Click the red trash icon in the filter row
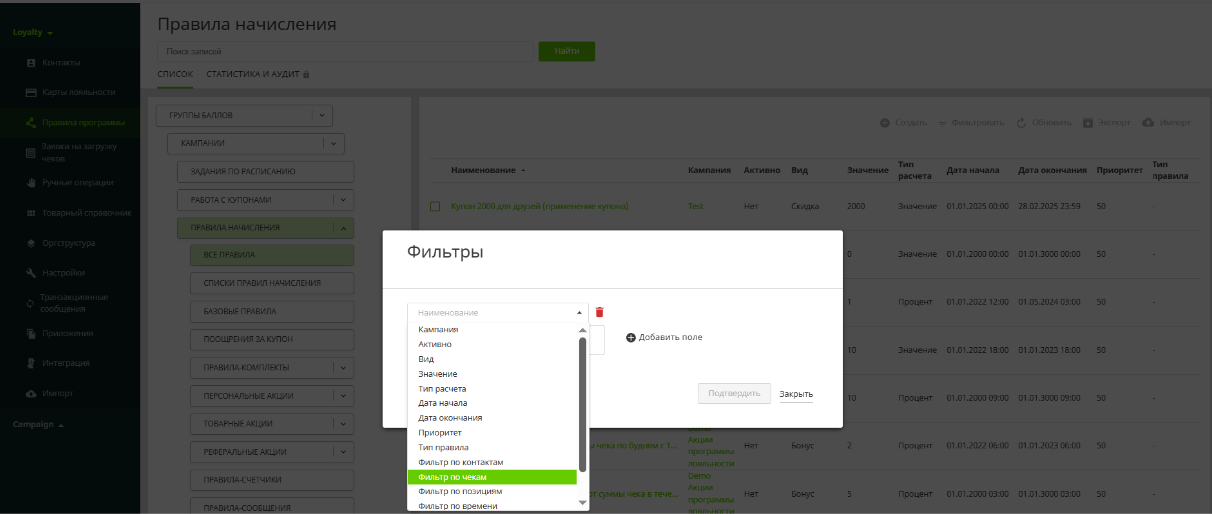The image size is (1212, 514). [600, 313]
